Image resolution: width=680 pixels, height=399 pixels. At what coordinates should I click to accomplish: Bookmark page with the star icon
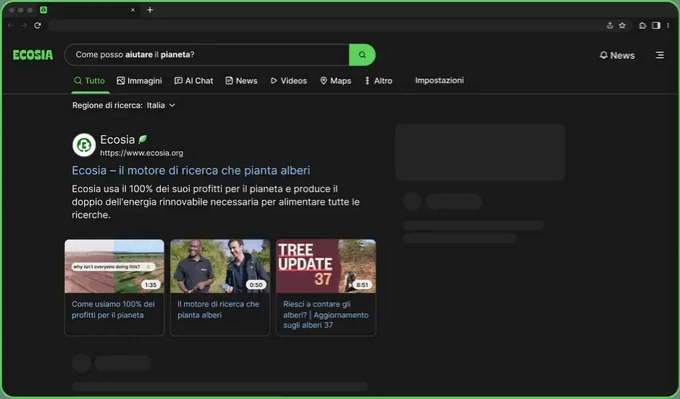point(622,26)
